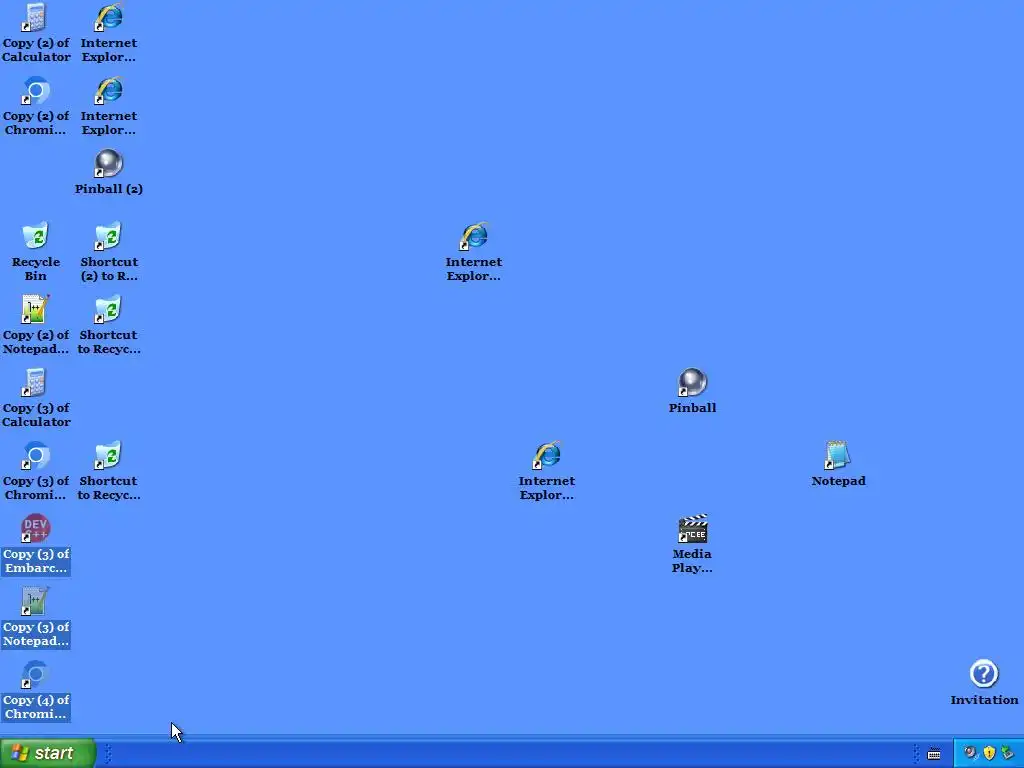Select the Copy (2) of Notepad++ shortcut

(36, 325)
